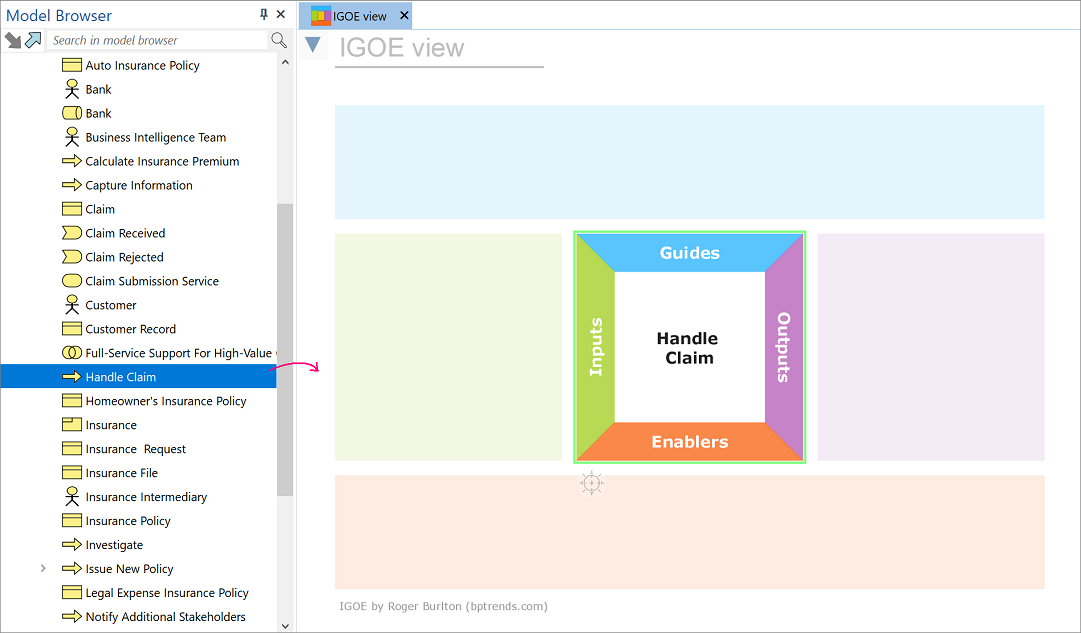Expand the Issue New Policy tree node
The image size is (1081, 633).
pyautogui.click(x=43, y=569)
